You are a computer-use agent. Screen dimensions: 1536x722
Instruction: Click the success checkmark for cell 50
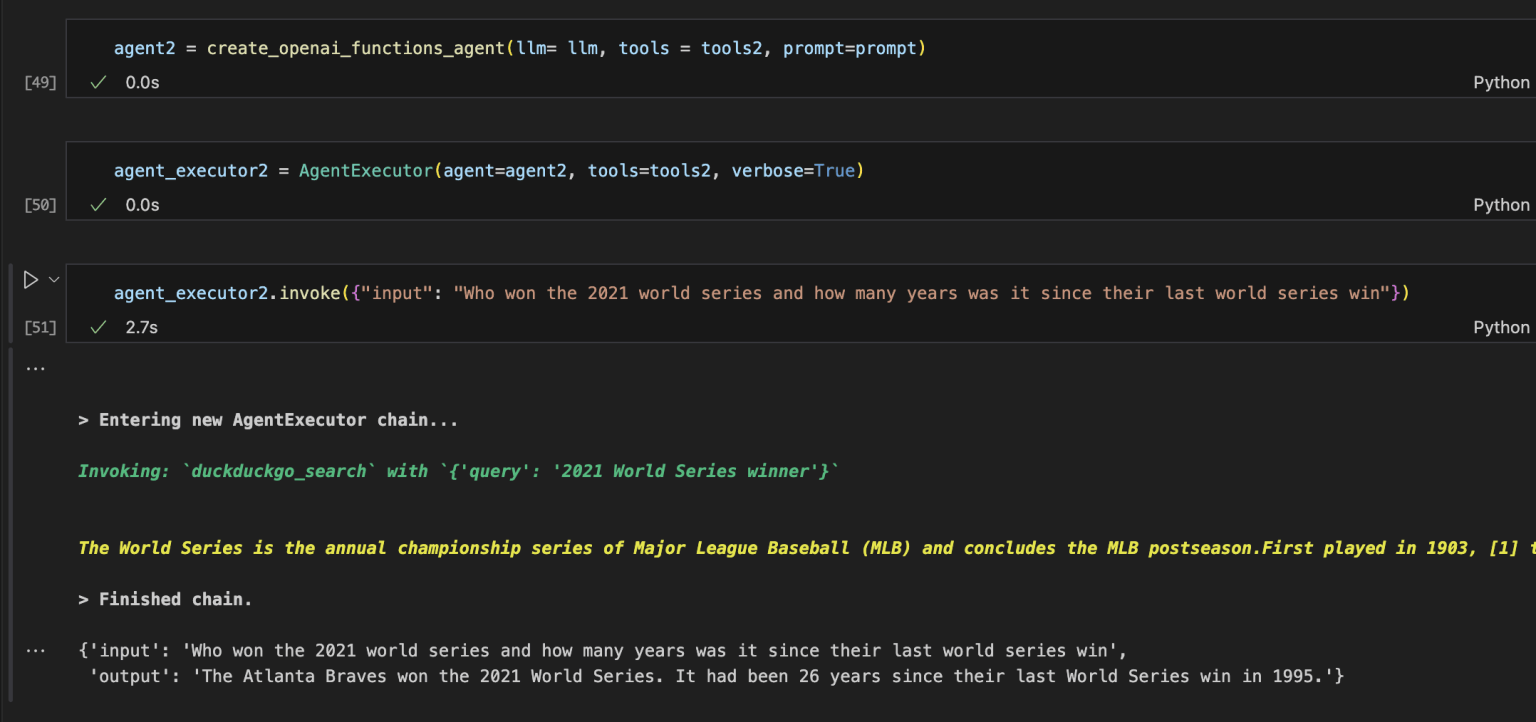point(98,205)
